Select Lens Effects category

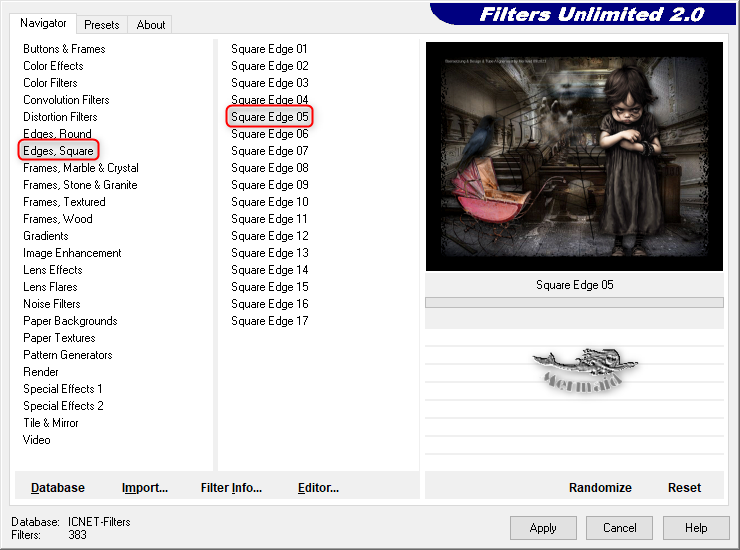coord(53,270)
